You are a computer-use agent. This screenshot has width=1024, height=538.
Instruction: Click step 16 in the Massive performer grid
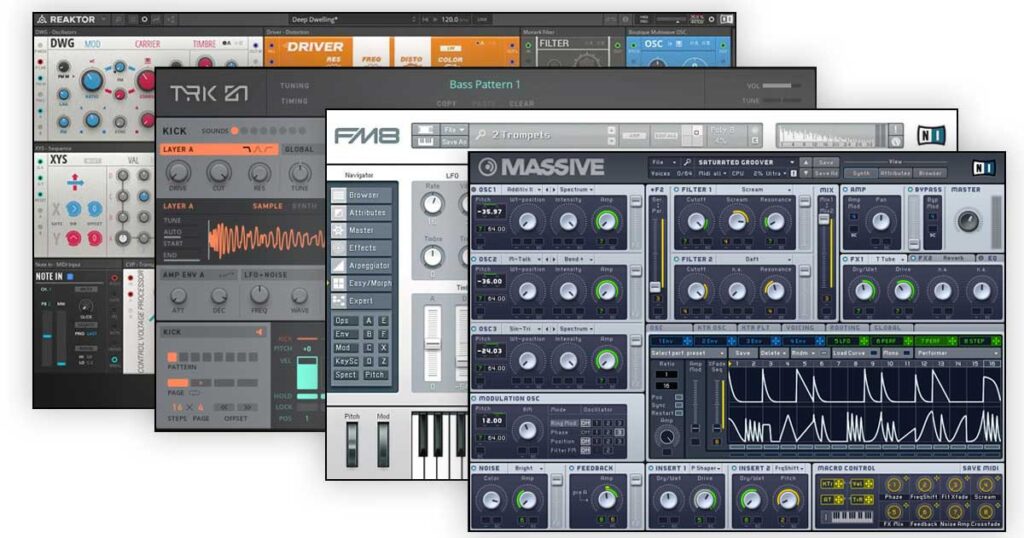point(993,364)
